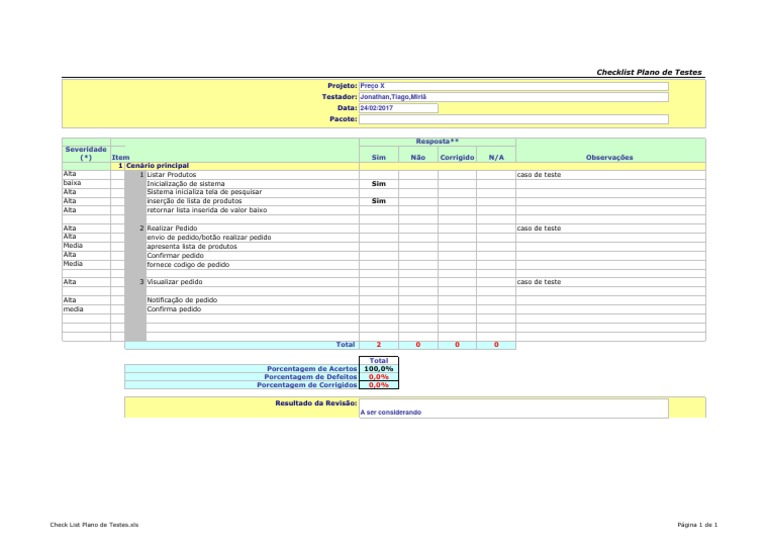Click the Testador field with Jonathan,Tiago,Miriã
This screenshot has height=543, width=768.
[513, 97]
